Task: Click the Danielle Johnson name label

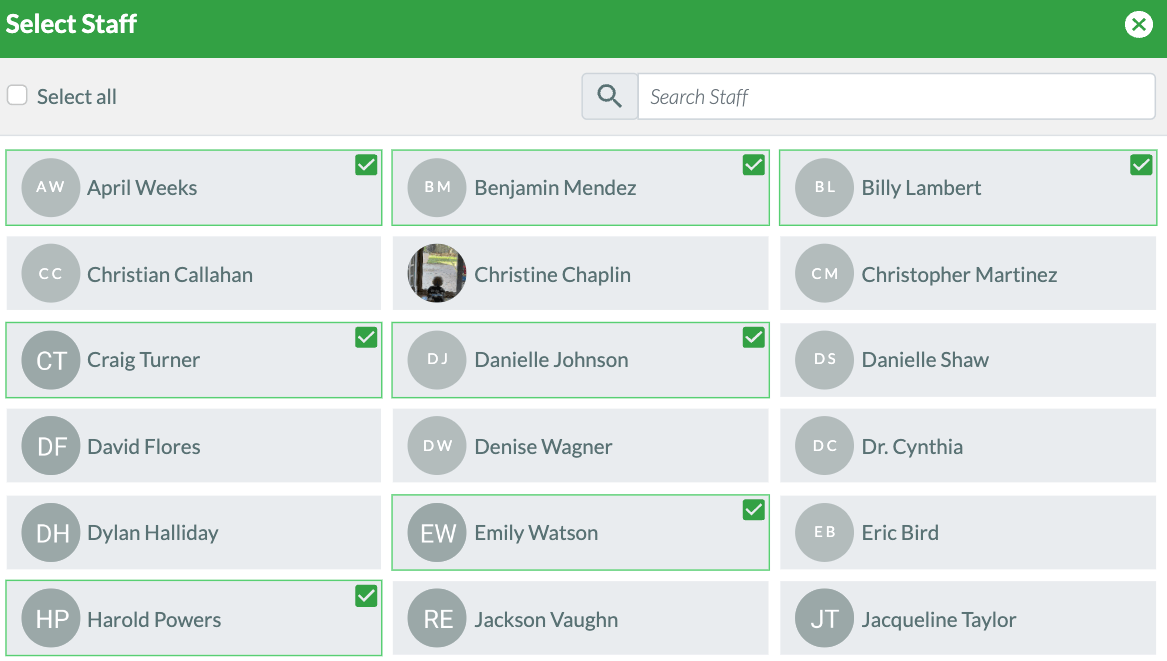Action: click(551, 360)
